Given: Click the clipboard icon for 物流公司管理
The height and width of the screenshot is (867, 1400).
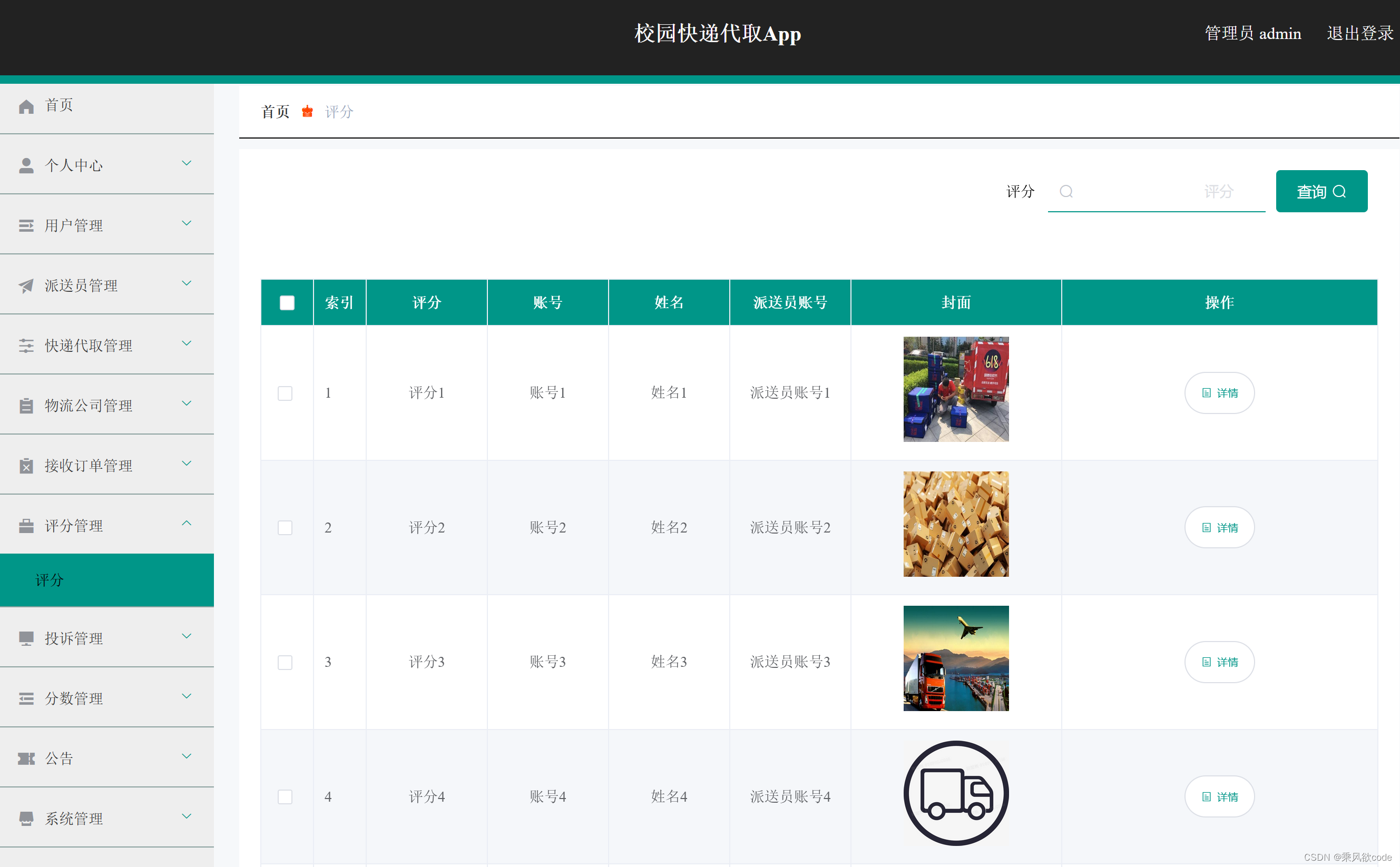Looking at the screenshot, I should coord(26,406).
